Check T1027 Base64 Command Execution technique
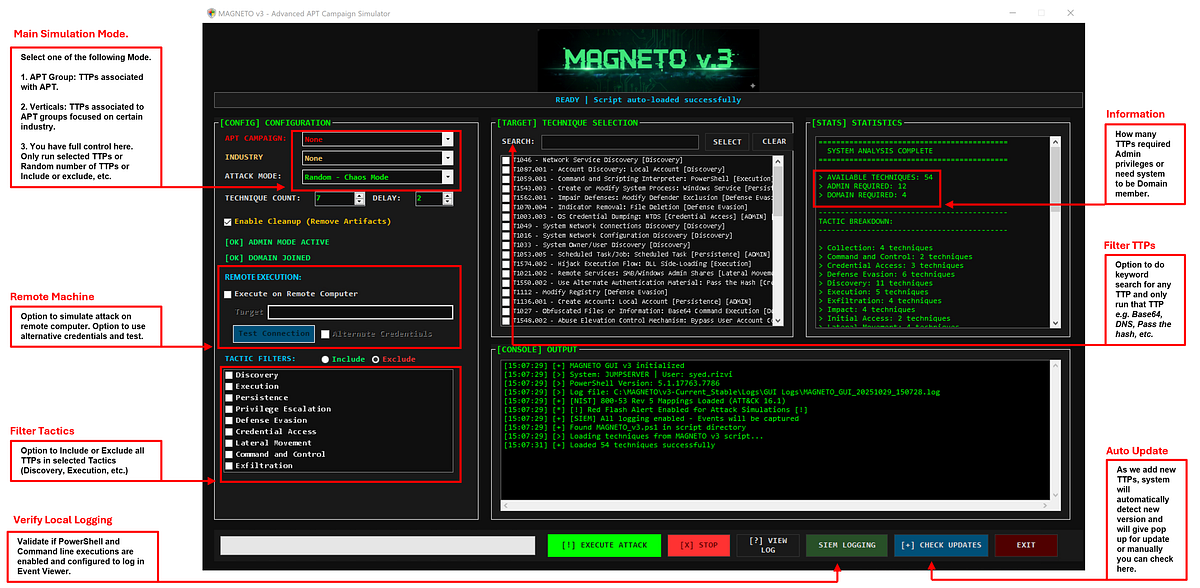This screenshot has height=588, width=1200. (x=507, y=312)
